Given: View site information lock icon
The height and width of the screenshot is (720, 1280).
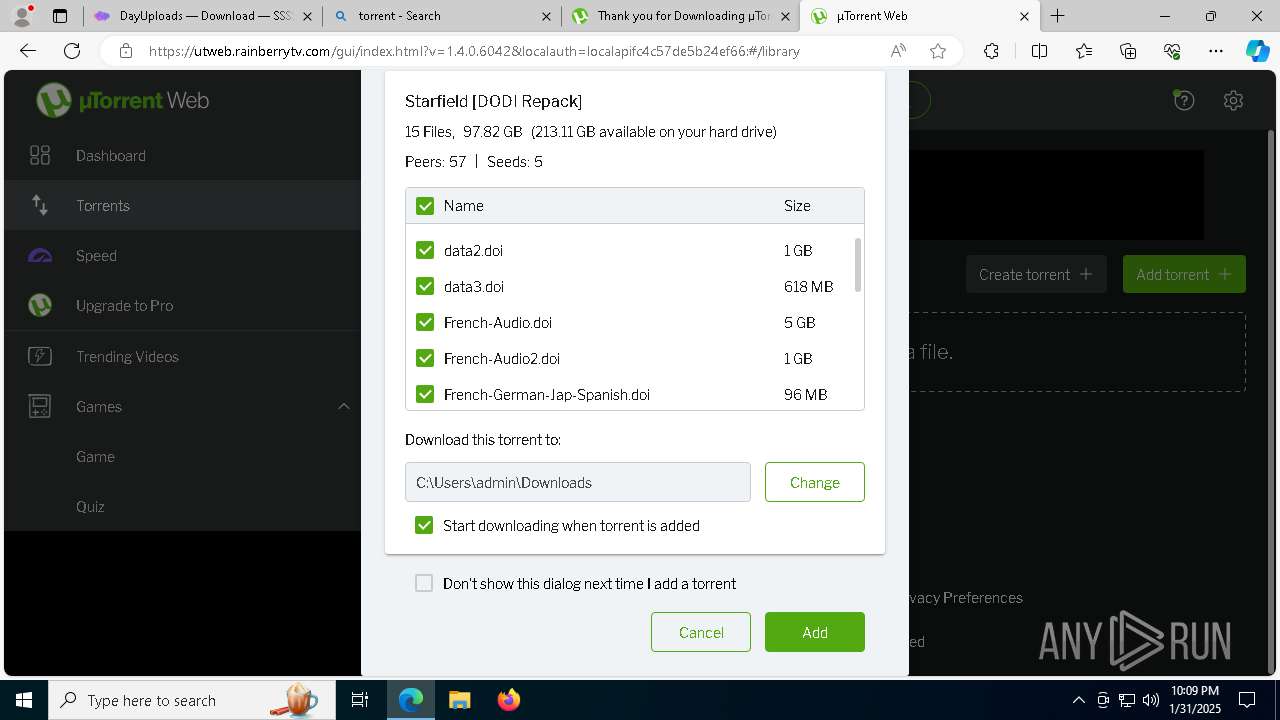Looking at the screenshot, I should (125, 51).
